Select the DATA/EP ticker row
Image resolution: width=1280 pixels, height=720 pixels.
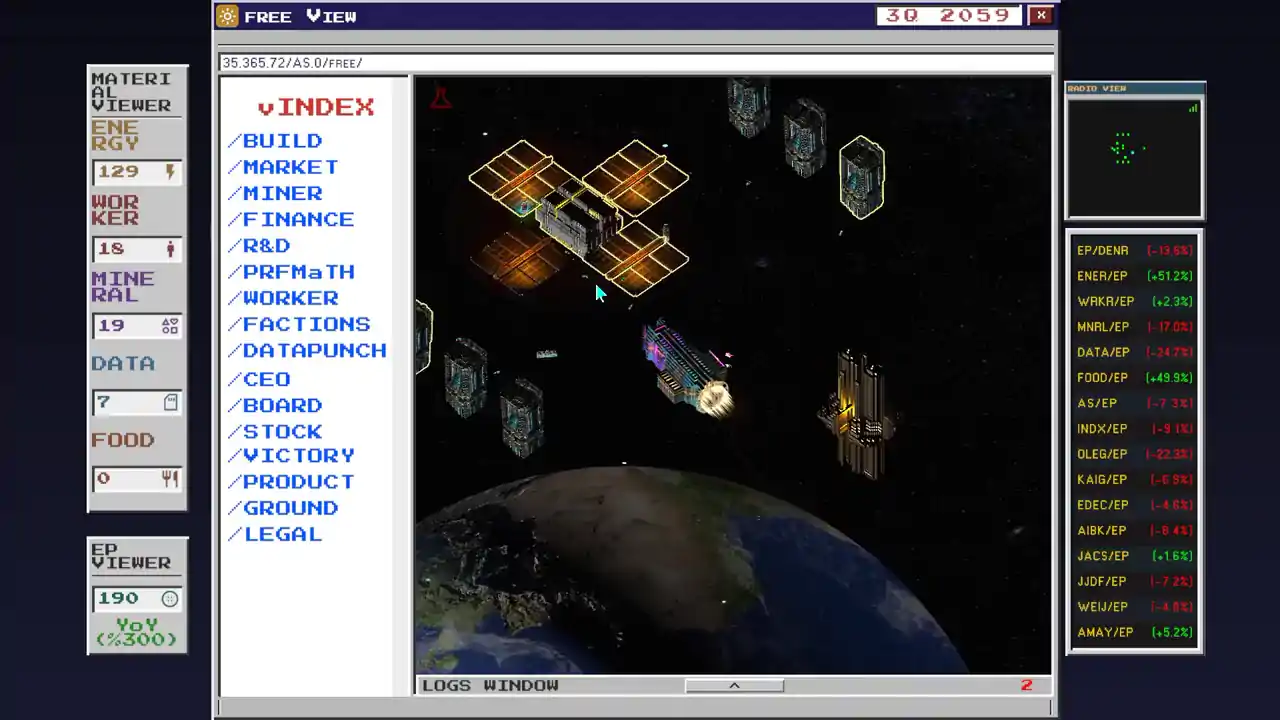1135,352
